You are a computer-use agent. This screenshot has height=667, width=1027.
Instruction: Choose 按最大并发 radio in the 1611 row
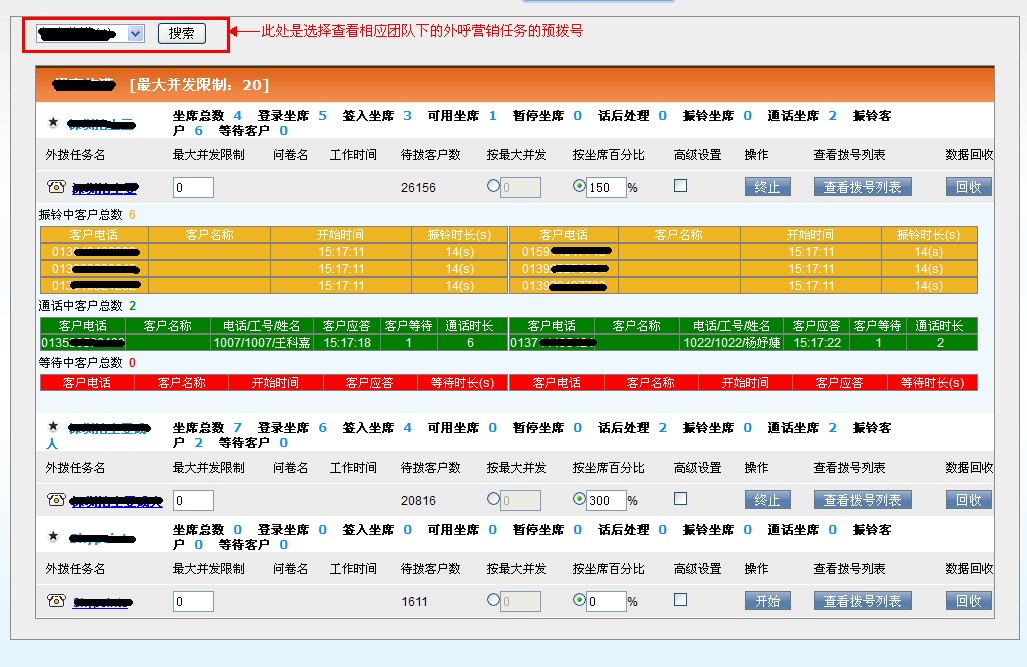click(x=493, y=600)
